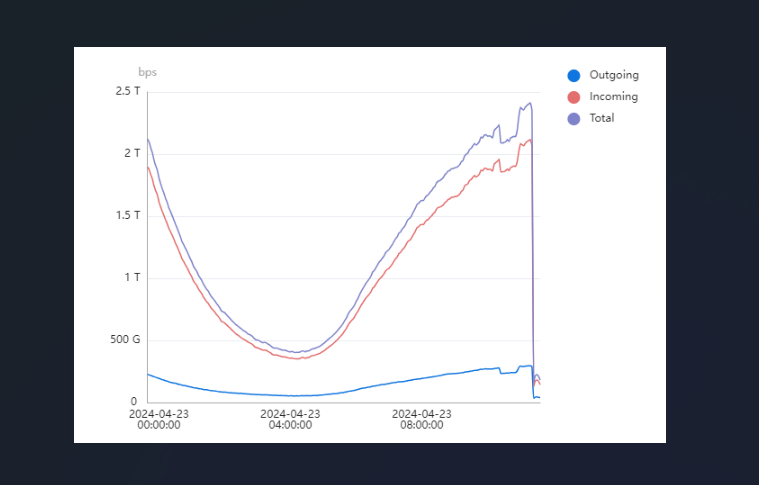This screenshot has height=485, width=759.
Task: Click the 1.5 T y-axis label
Action: coord(127,215)
